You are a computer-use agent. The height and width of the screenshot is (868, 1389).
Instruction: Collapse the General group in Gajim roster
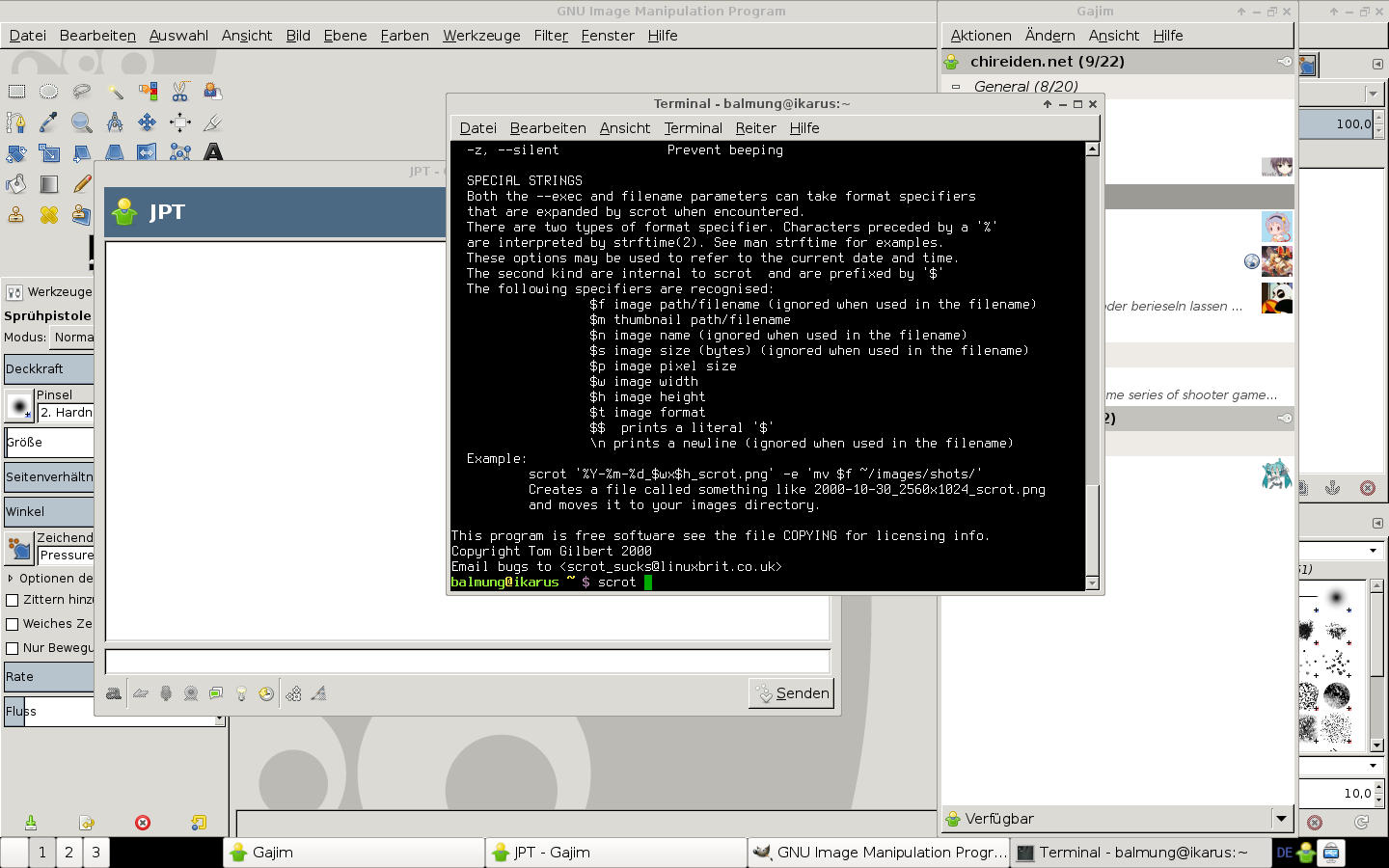click(x=956, y=87)
